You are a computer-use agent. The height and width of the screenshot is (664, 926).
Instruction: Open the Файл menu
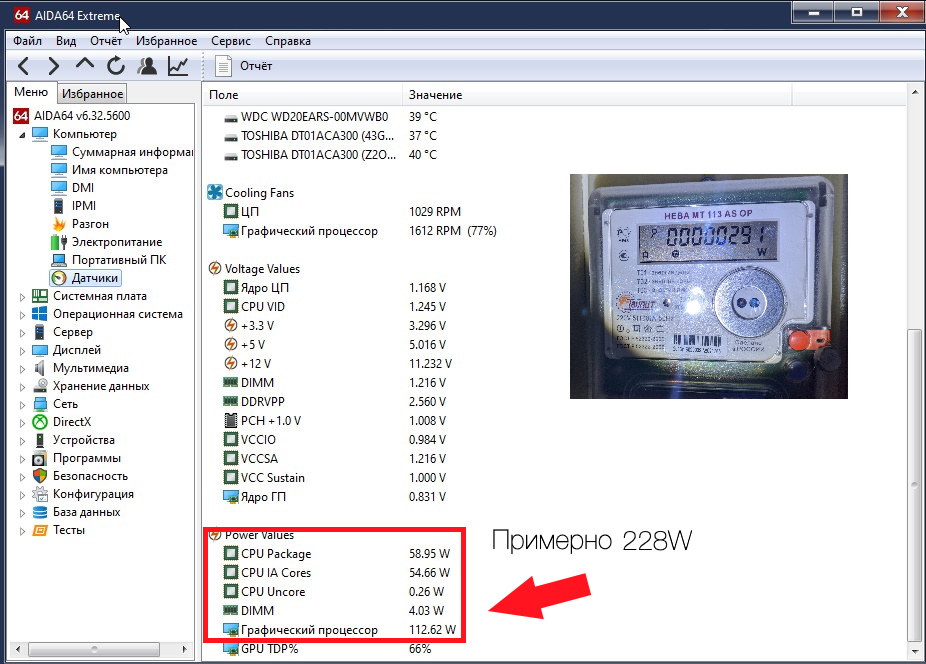[27, 41]
